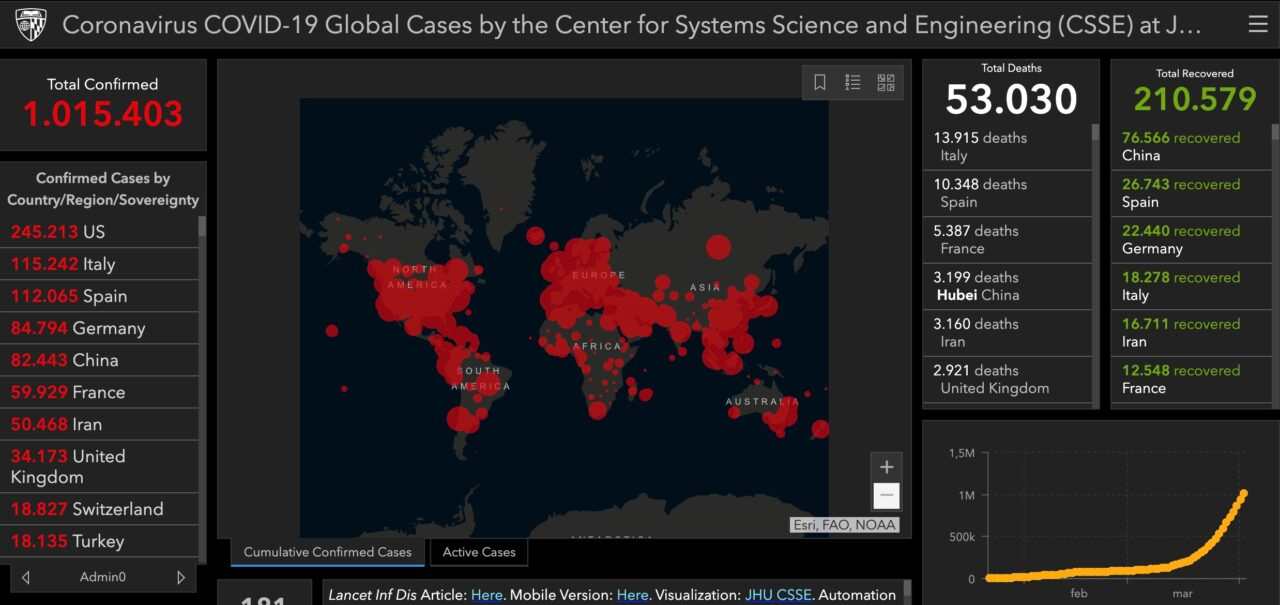
Task: Zoom out on the map with minus button
Action: pyautogui.click(x=886, y=496)
